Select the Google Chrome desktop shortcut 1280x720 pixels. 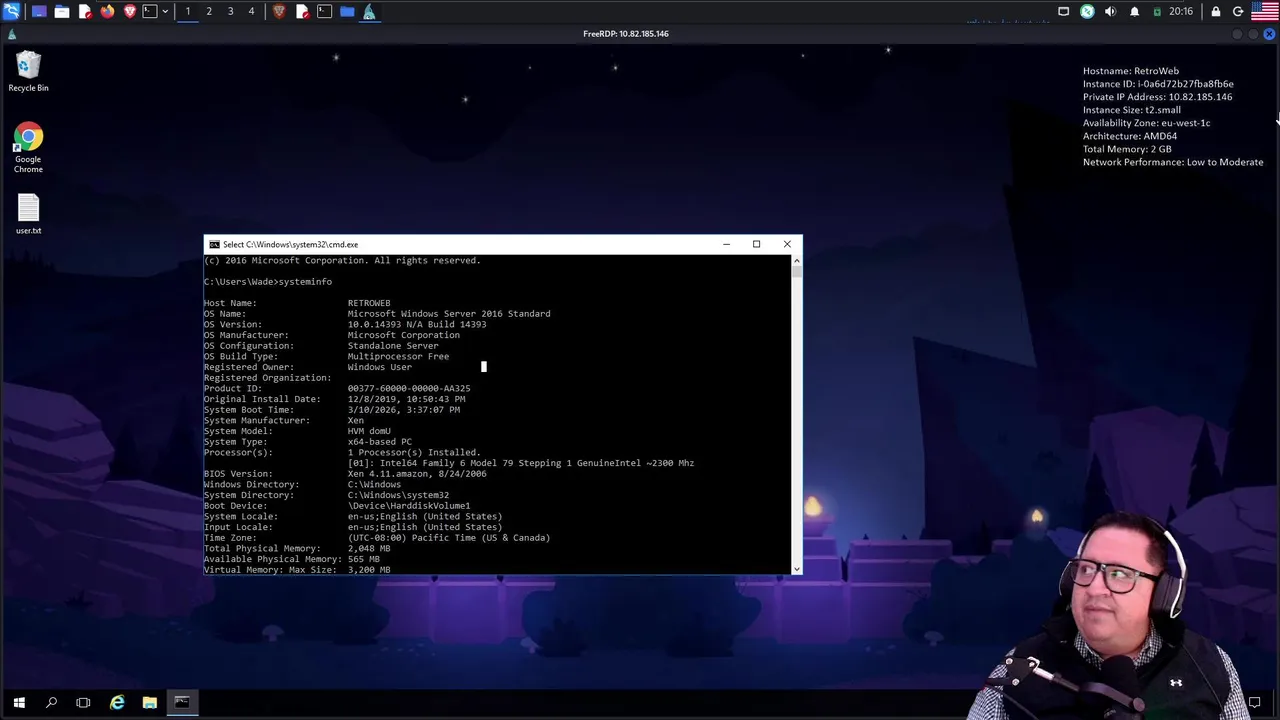pyautogui.click(x=28, y=148)
